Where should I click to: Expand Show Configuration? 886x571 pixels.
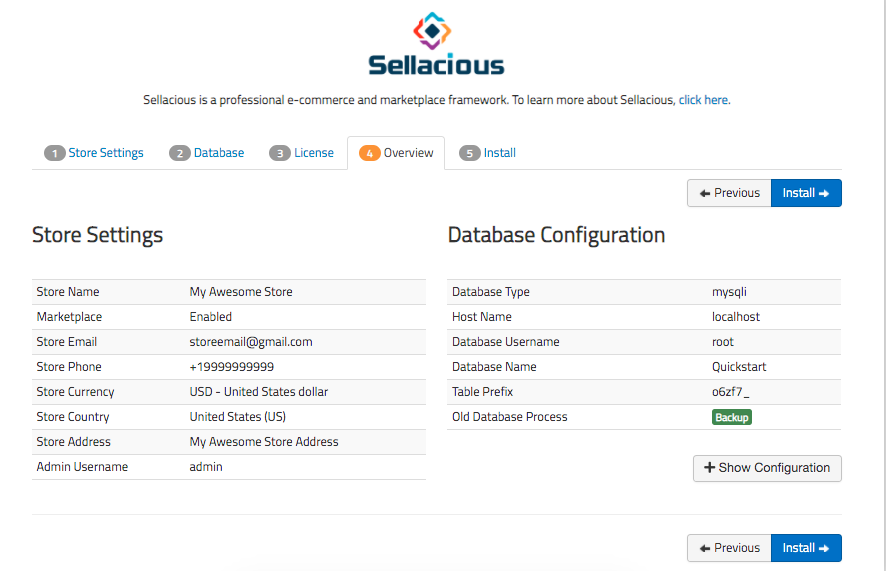[767, 468]
